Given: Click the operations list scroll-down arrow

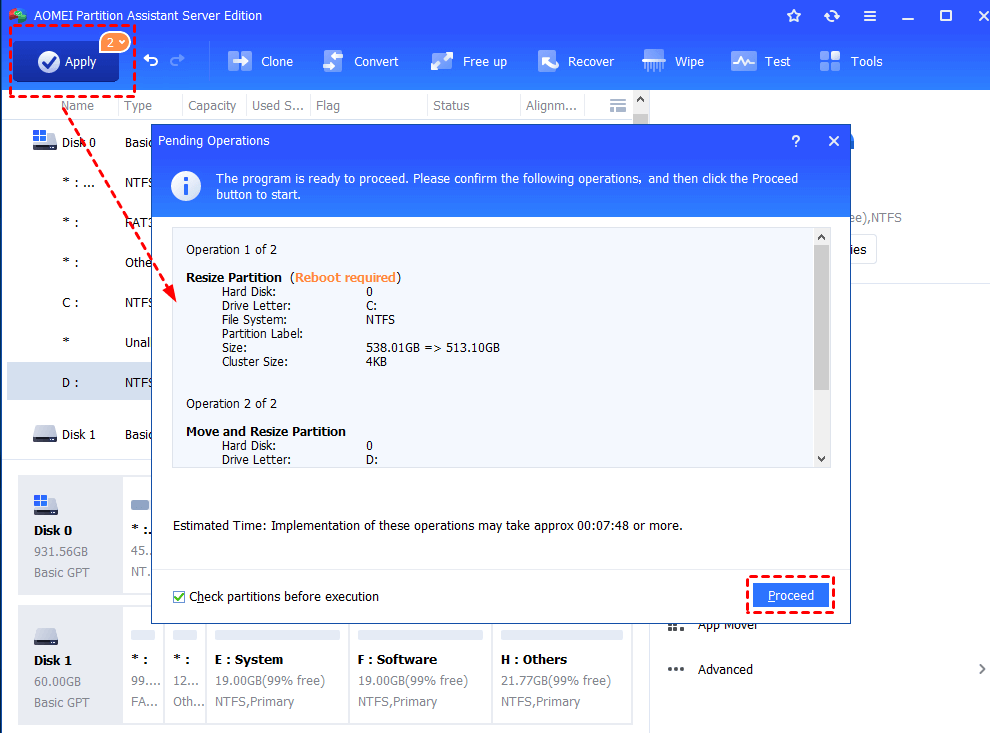Looking at the screenshot, I should tap(821, 459).
